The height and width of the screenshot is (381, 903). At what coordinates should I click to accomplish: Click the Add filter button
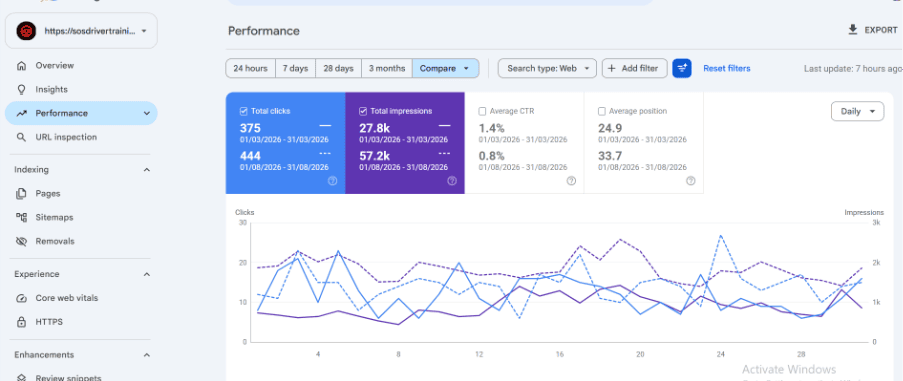(635, 68)
